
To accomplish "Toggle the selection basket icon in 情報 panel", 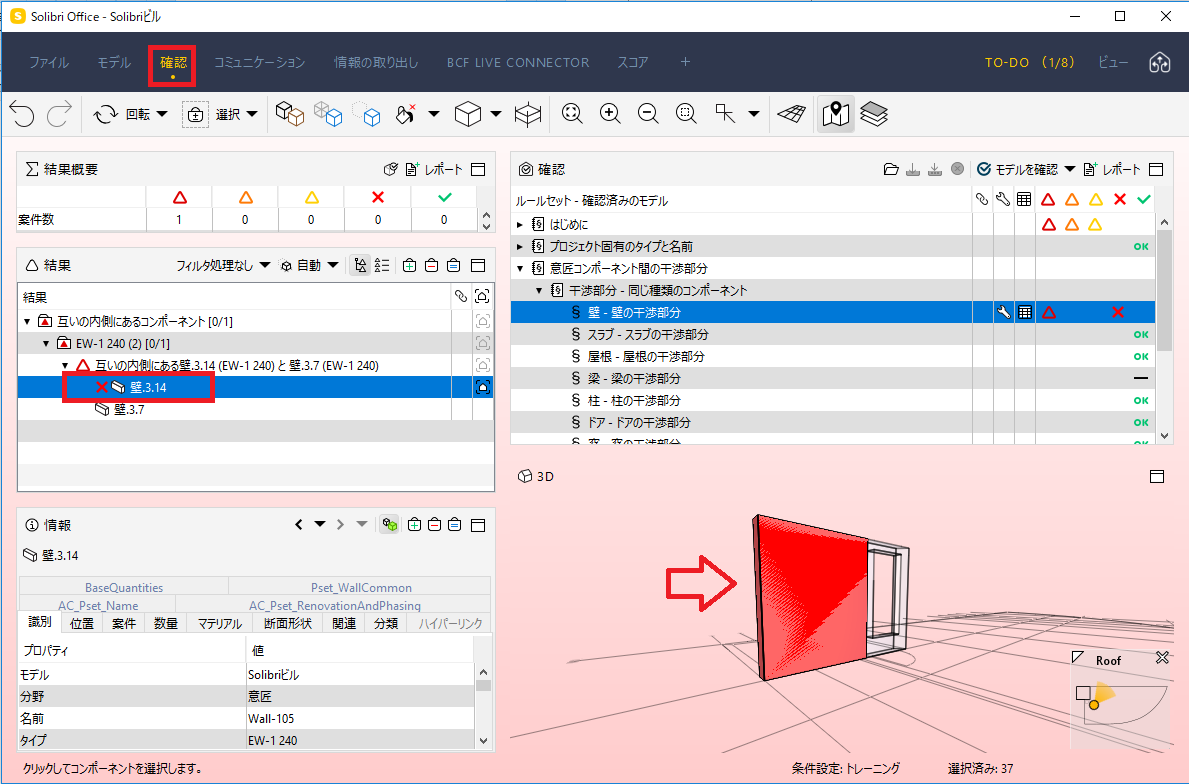I will point(390,525).
